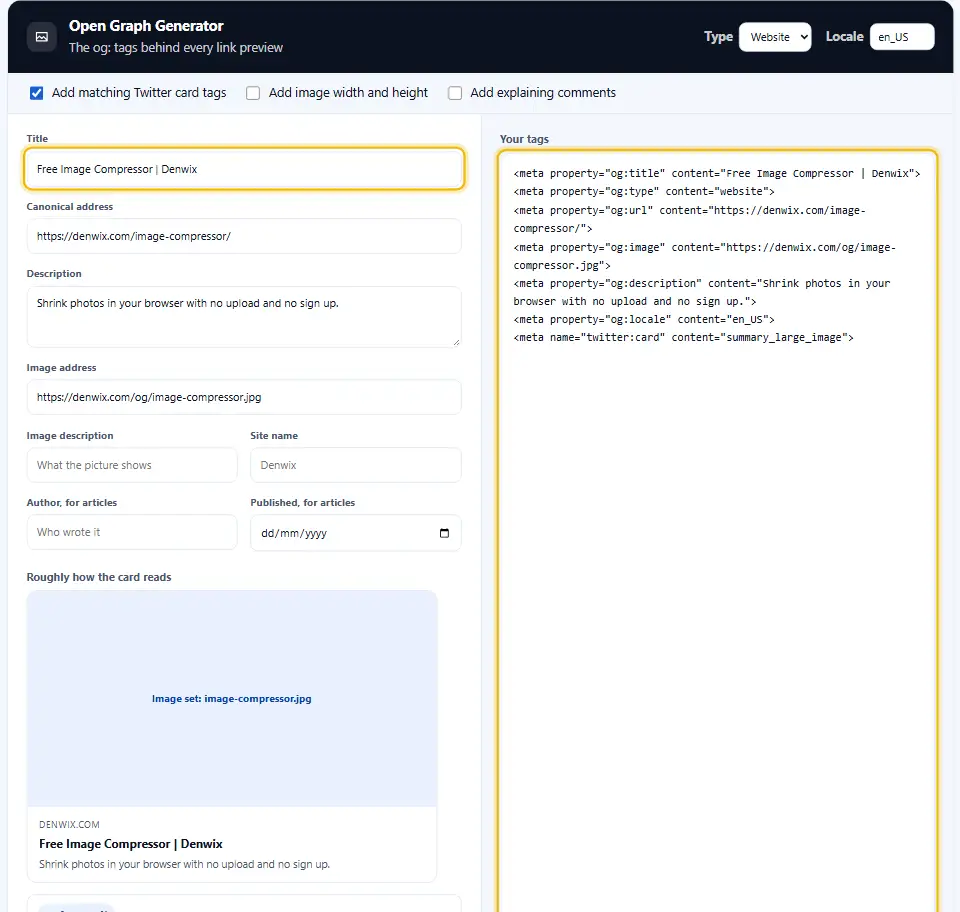Enable Add explaining comments checkbox
This screenshot has height=912, width=960.
click(455, 93)
